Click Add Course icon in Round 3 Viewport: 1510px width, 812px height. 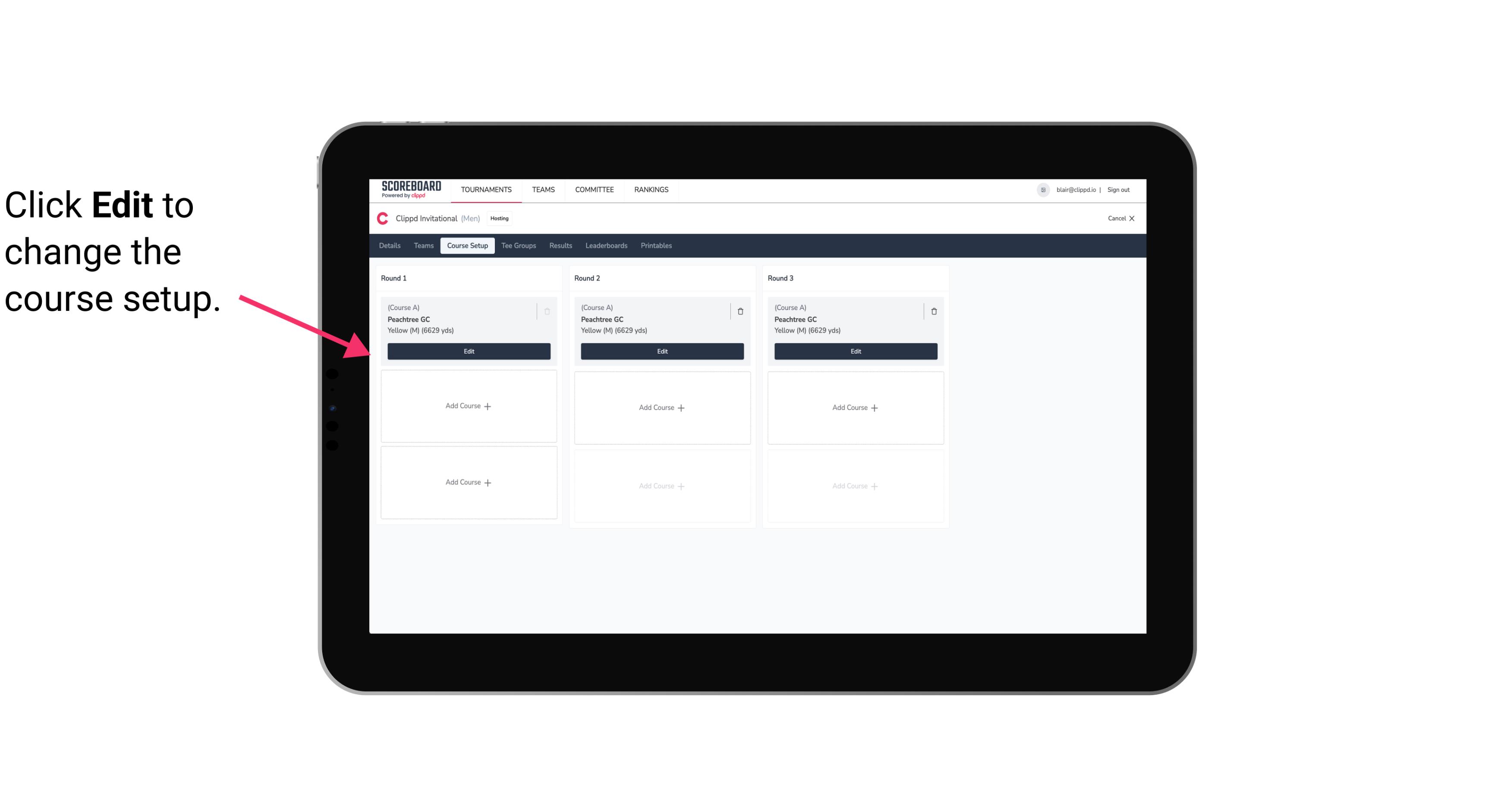coord(855,407)
